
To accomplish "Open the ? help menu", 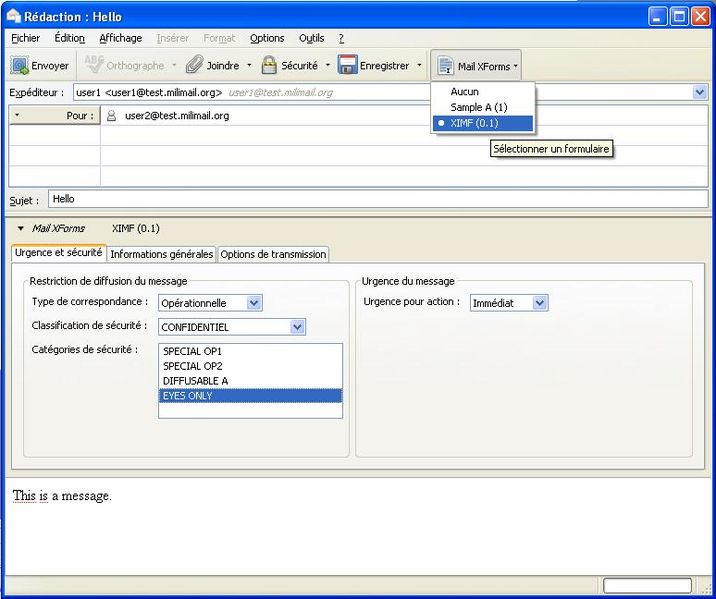I will coord(341,38).
